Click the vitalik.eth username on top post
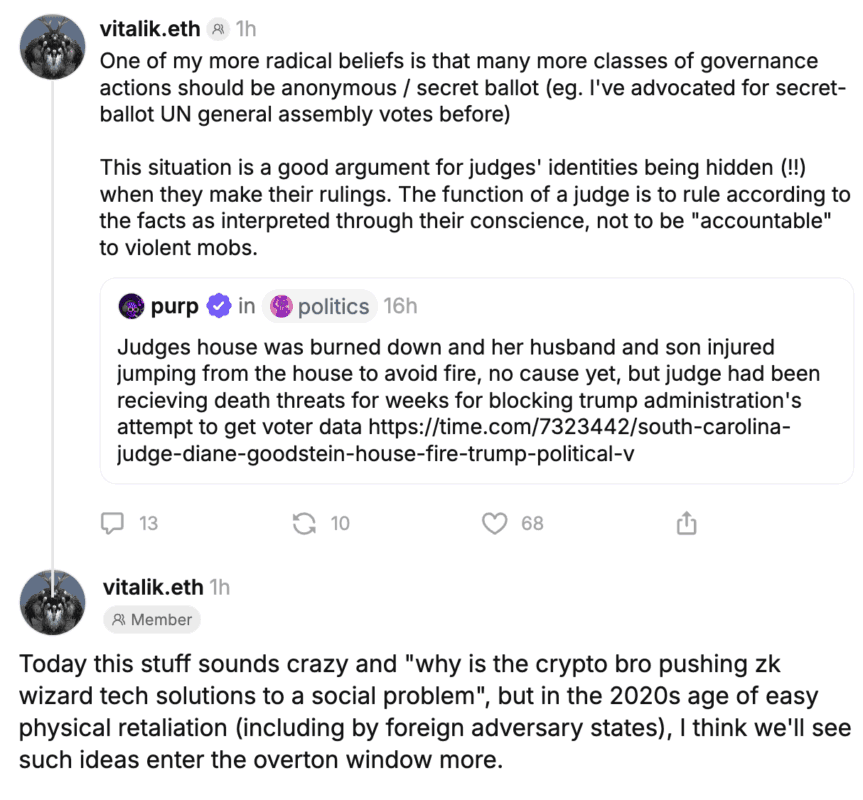863x800 pixels. point(151,31)
